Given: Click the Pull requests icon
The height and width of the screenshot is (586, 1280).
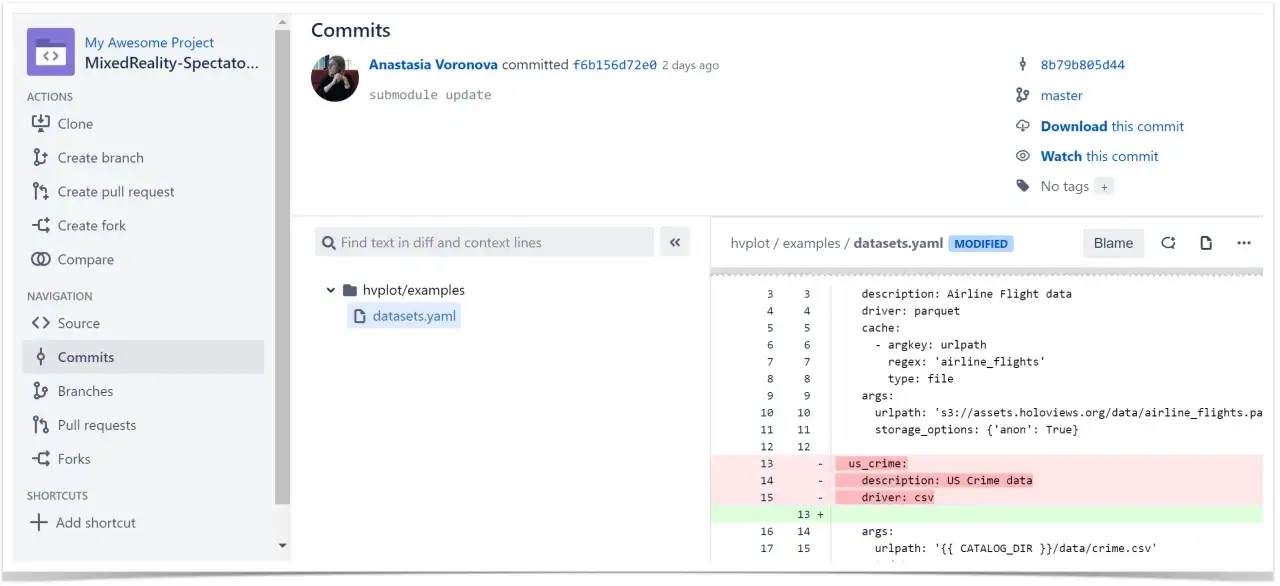Looking at the screenshot, I should (40, 425).
